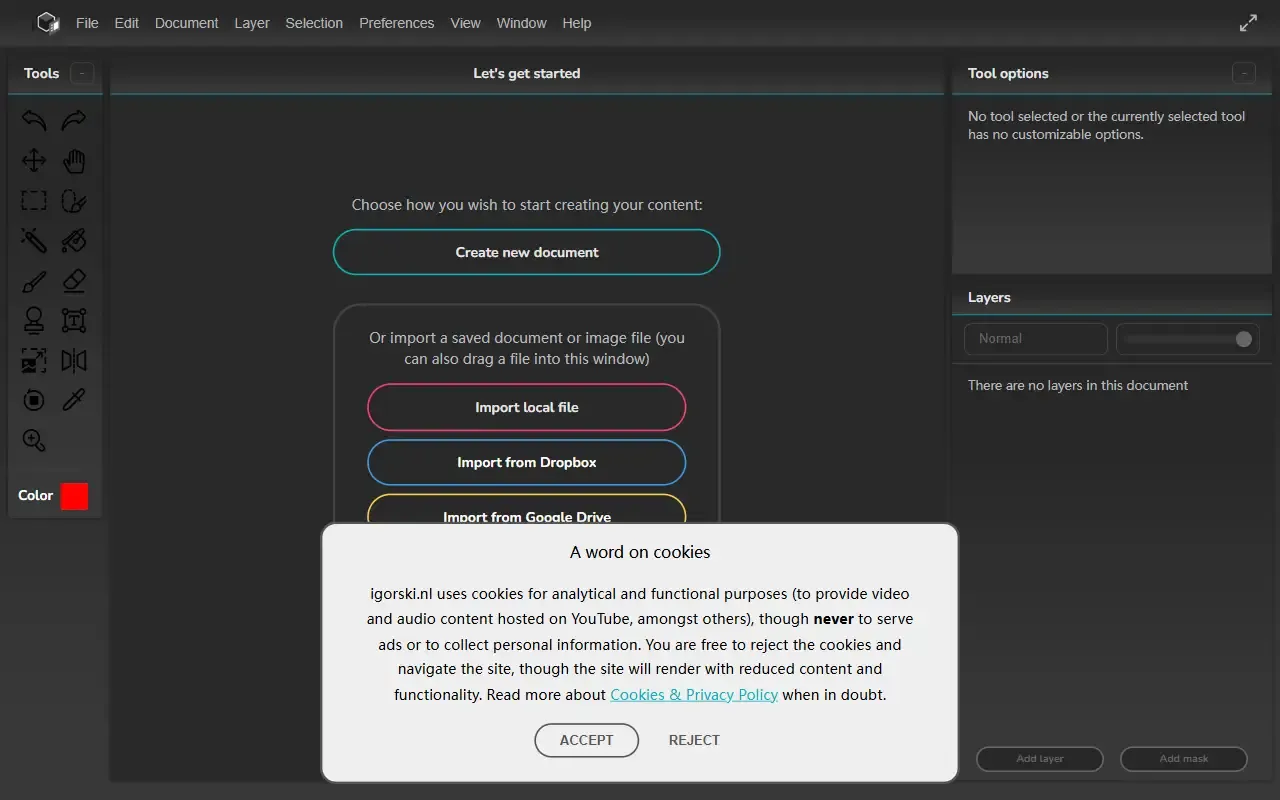The height and width of the screenshot is (800, 1280).
Task: Reject the cookies
Action: (x=694, y=740)
